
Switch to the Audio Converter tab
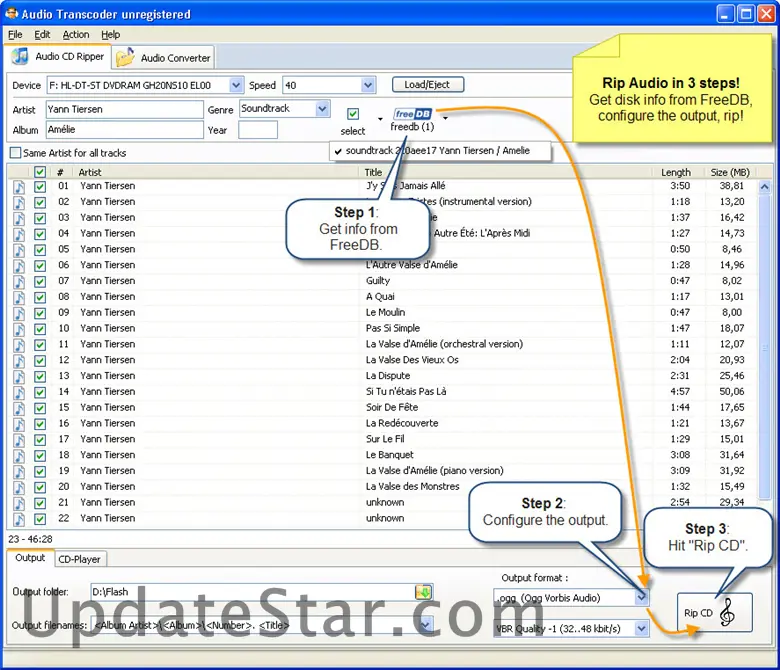[163, 58]
